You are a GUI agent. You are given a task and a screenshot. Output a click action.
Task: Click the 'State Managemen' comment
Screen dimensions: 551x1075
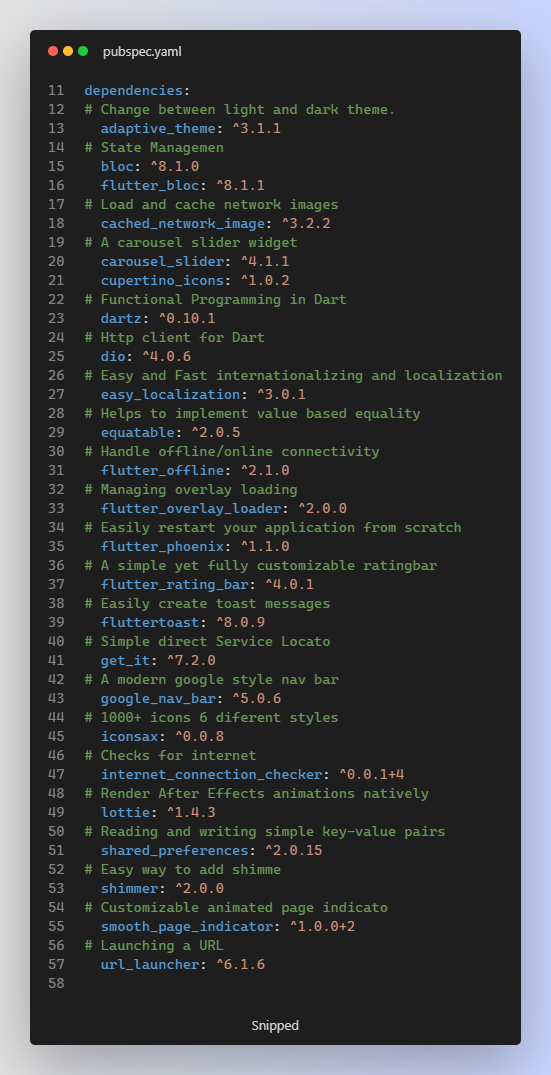(x=154, y=147)
